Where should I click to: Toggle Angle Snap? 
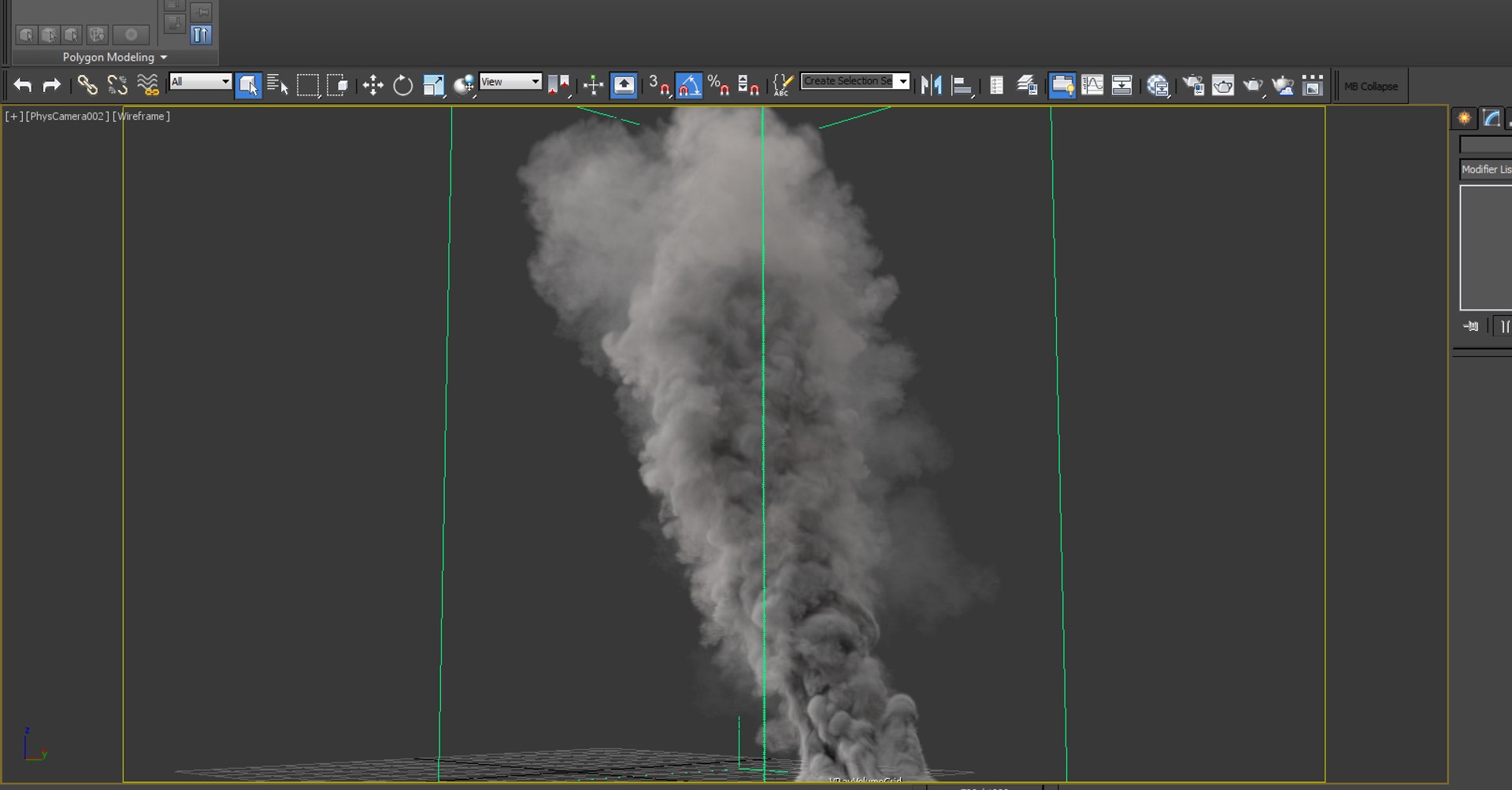click(x=688, y=85)
